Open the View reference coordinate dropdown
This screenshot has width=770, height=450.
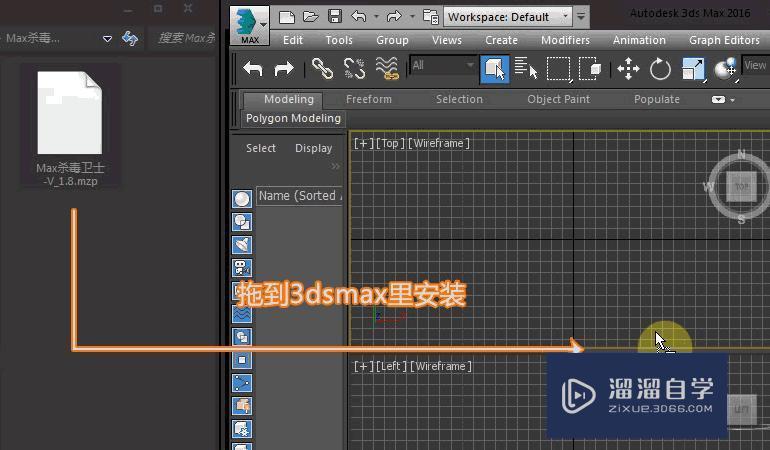(x=755, y=65)
